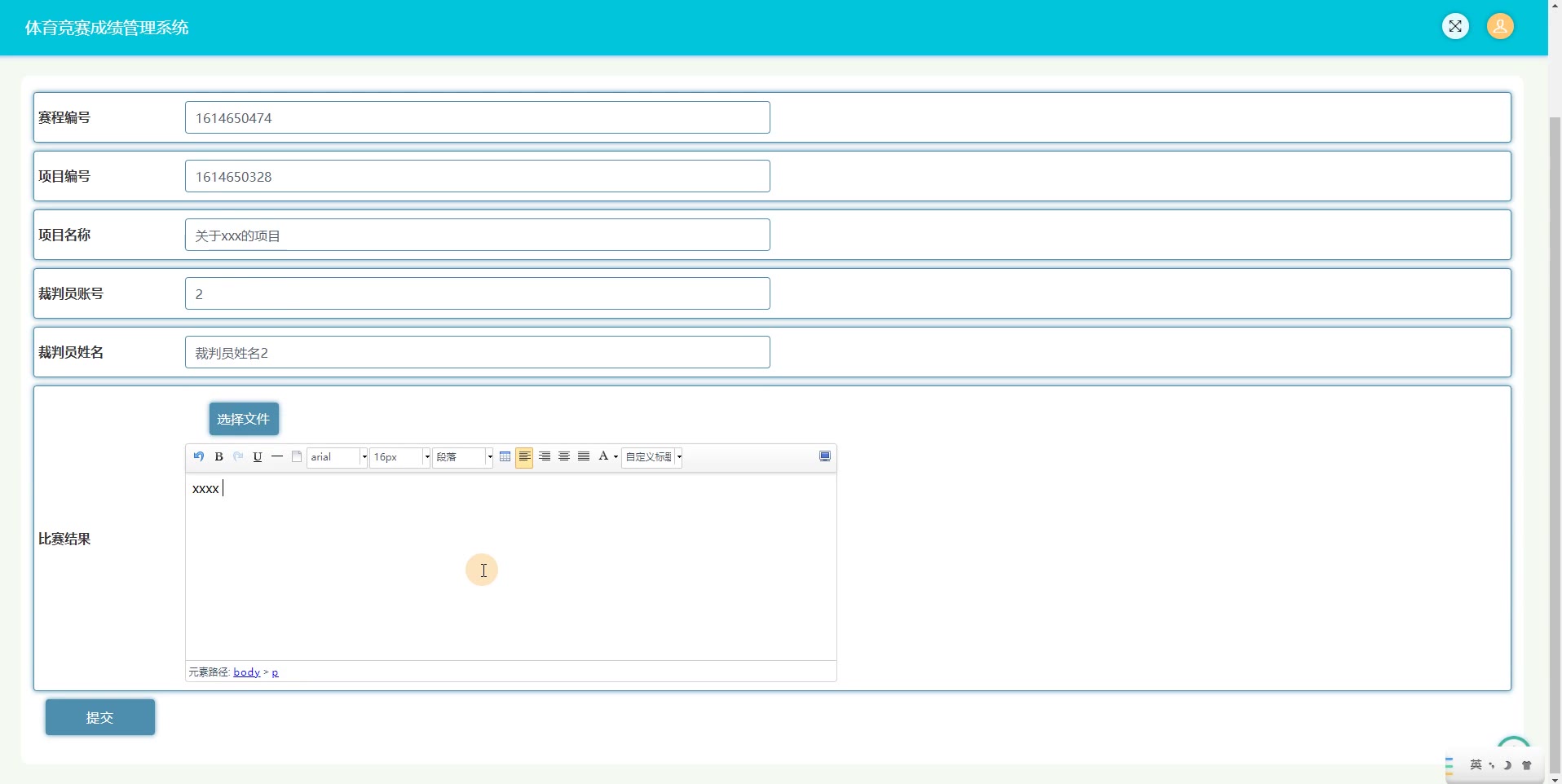Click the 裁判员账号 input field
The width and height of the screenshot is (1562, 784).
[x=478, y=293]
